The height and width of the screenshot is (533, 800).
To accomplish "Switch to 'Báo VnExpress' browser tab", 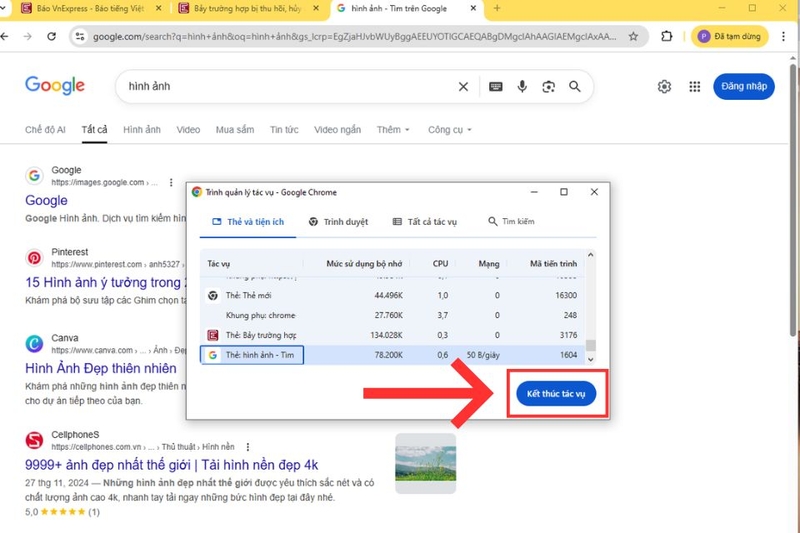I will [x=90, y=8].
